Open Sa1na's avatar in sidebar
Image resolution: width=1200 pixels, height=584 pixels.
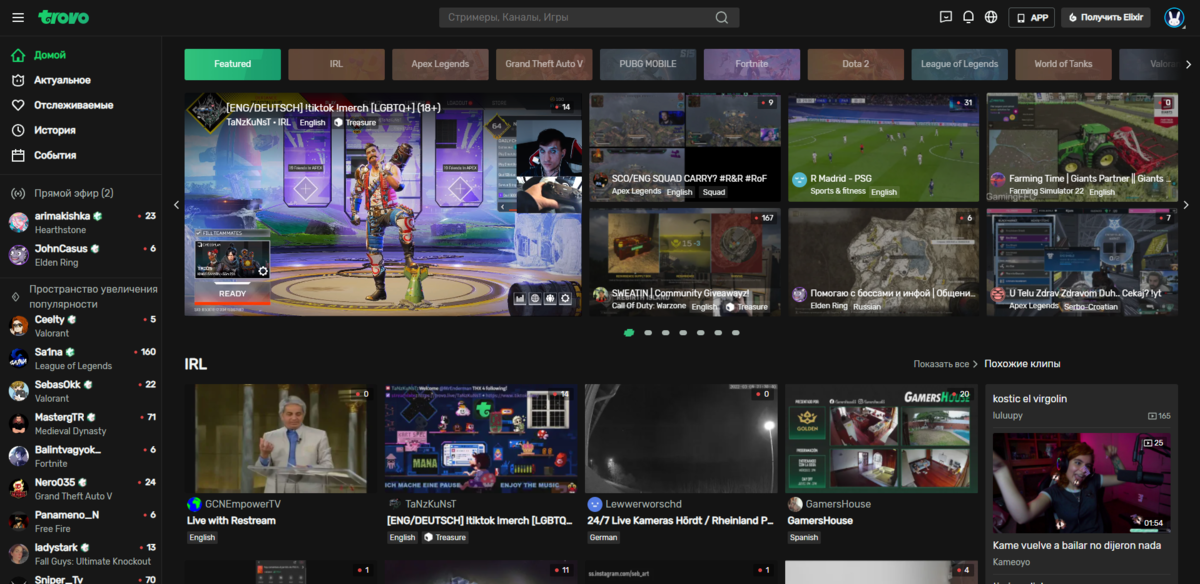tap(19, 358)
